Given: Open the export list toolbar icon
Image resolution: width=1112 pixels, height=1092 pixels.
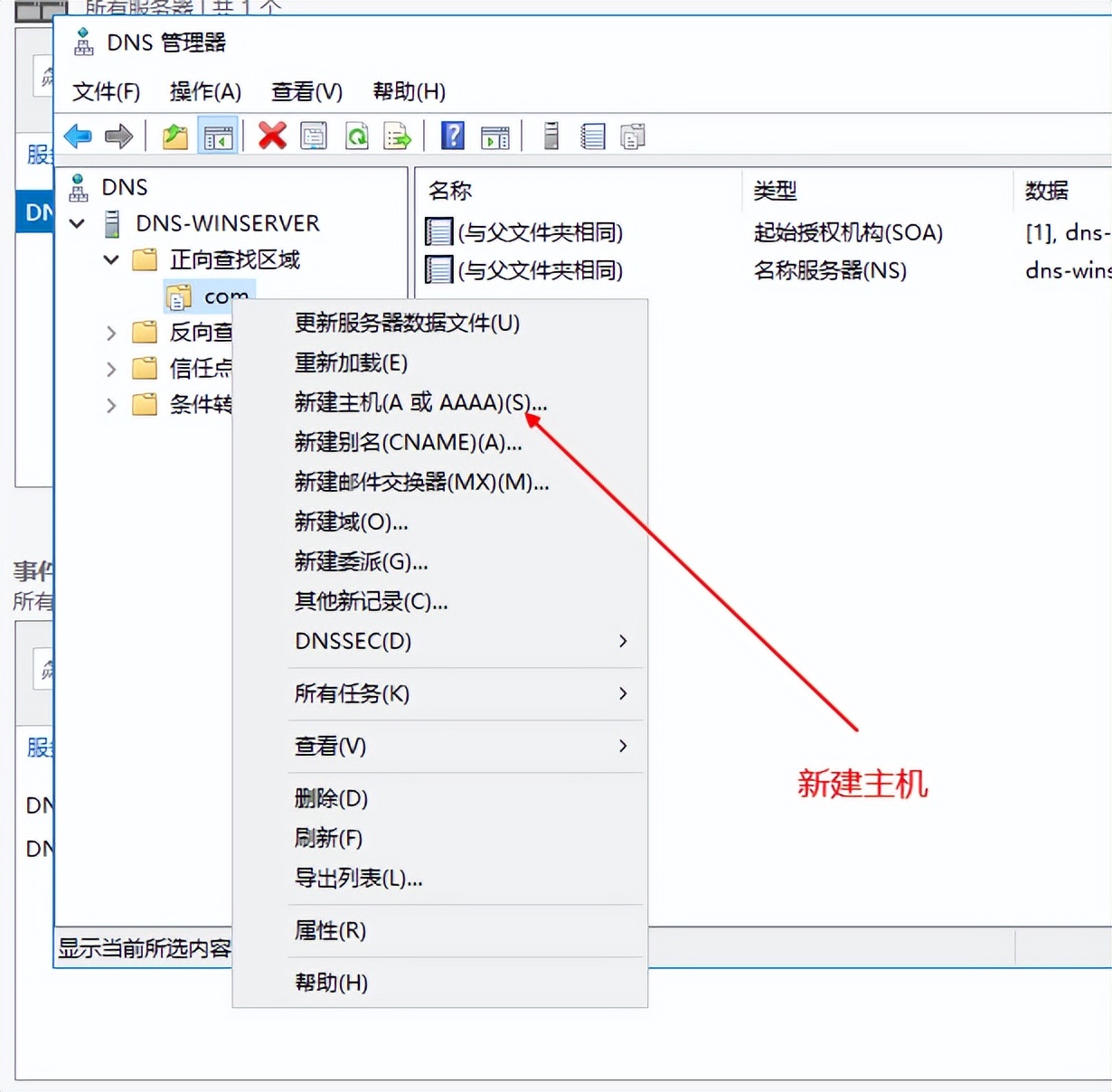Looking at the screenshot, I should (x=397, y=136).
